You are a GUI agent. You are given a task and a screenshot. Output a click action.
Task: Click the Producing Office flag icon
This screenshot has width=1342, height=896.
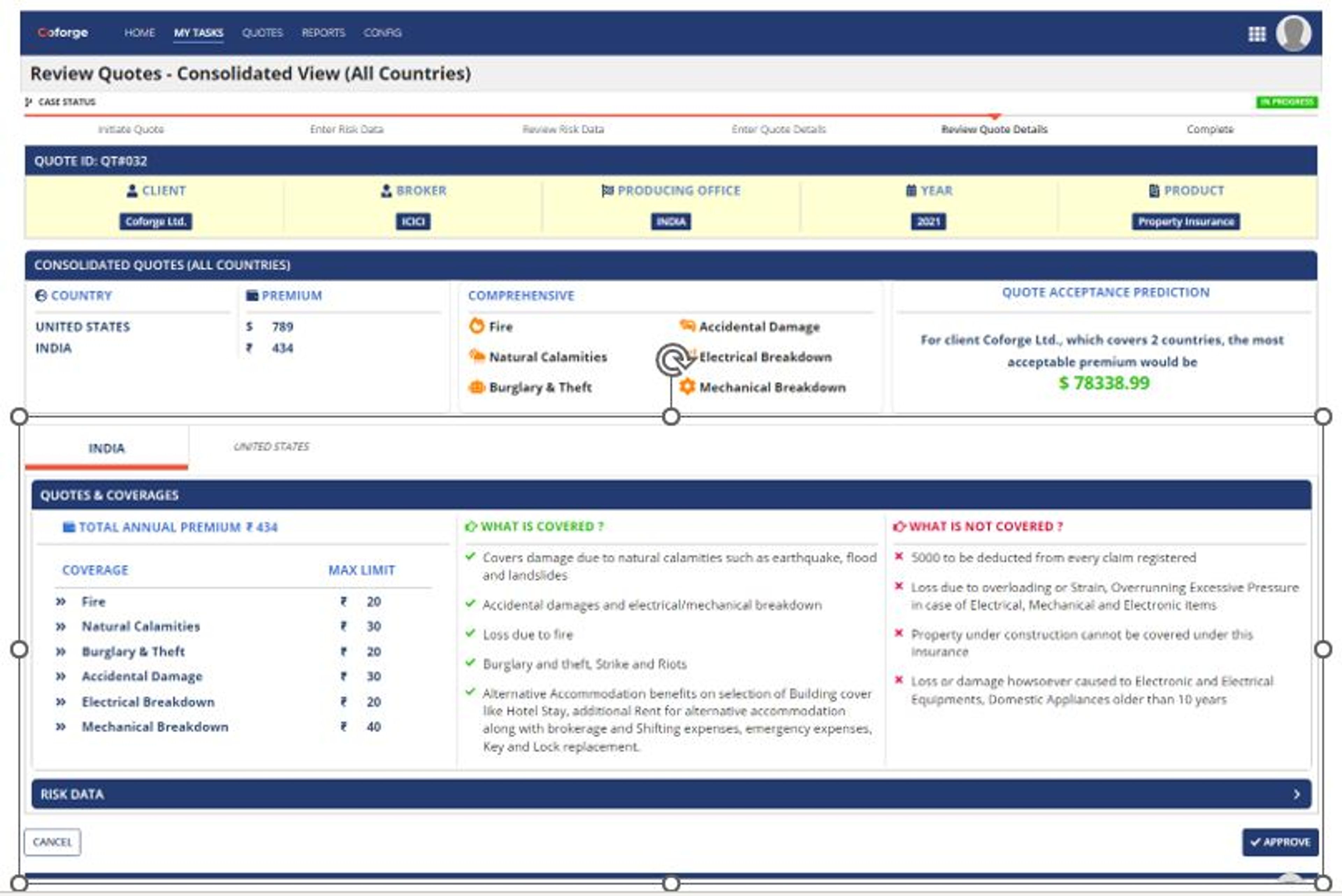(x=607, y=191)
